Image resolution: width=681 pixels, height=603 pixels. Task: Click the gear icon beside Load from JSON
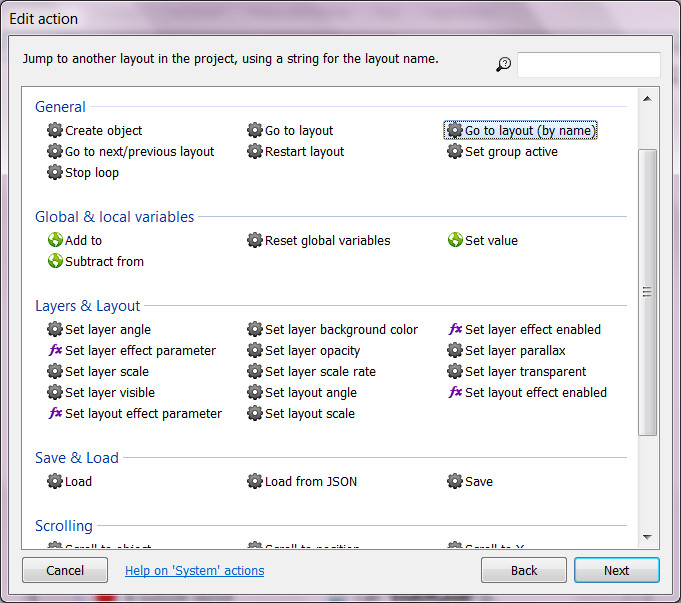[255, 482]
